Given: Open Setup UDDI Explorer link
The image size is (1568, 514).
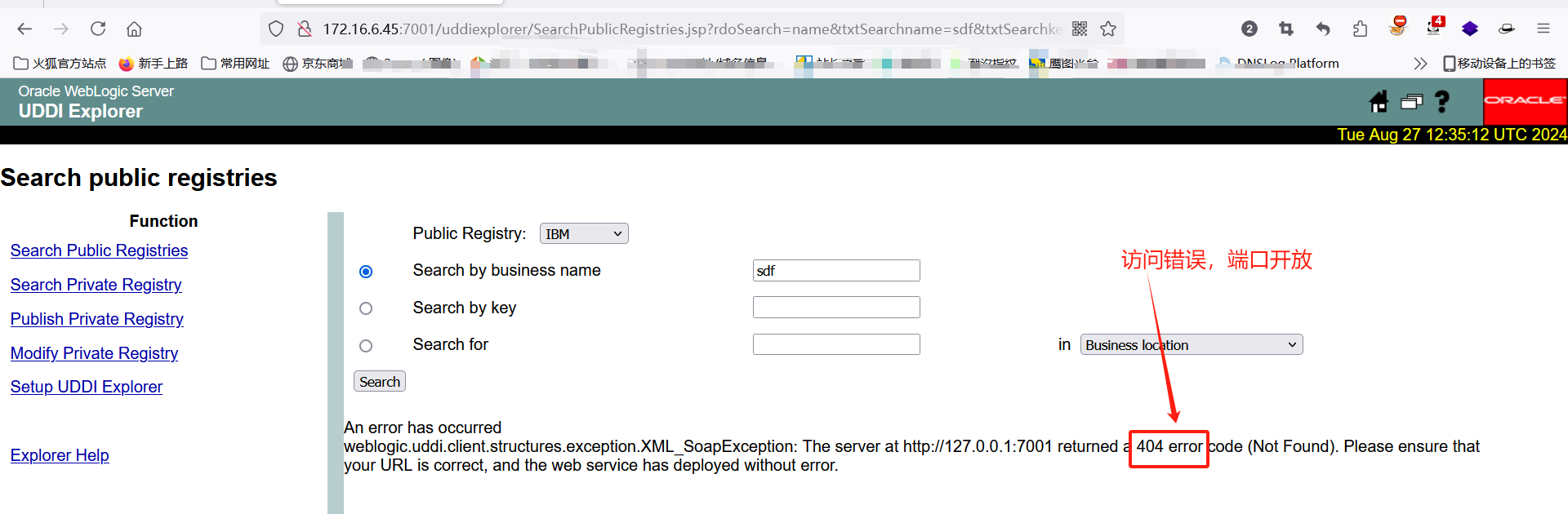Looking at the screenshot, I should [87, 387].
